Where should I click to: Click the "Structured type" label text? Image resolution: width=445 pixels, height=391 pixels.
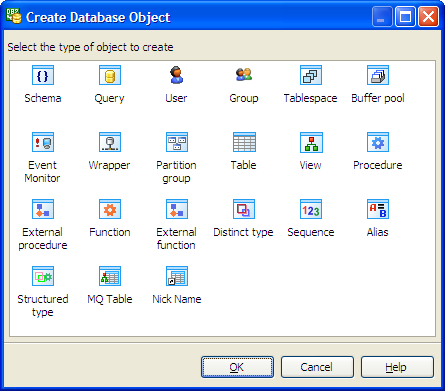pyautogui.click(x=43, y=306)
